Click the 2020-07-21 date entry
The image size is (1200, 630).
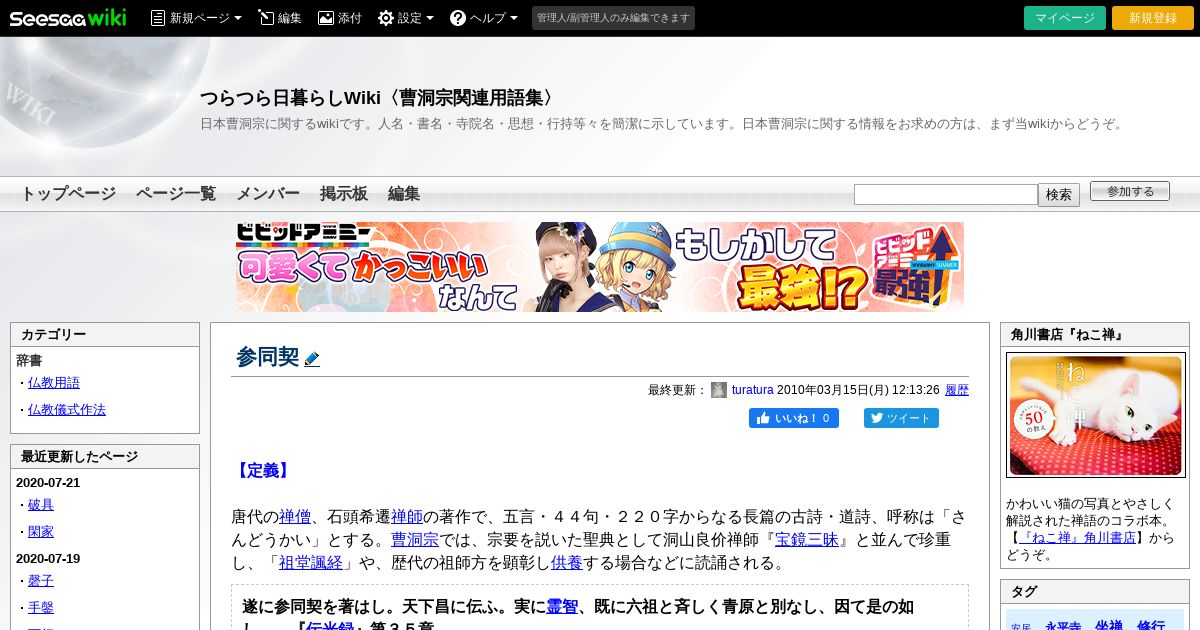[48, 482]
